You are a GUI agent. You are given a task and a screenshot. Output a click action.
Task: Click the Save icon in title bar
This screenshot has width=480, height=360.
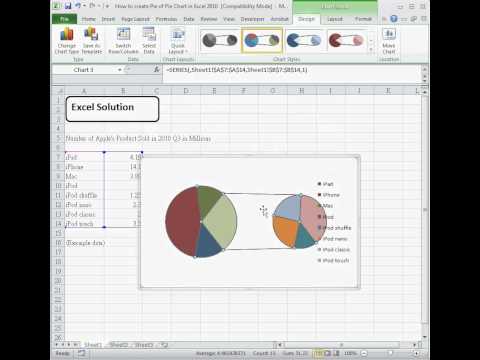(68, 6)
